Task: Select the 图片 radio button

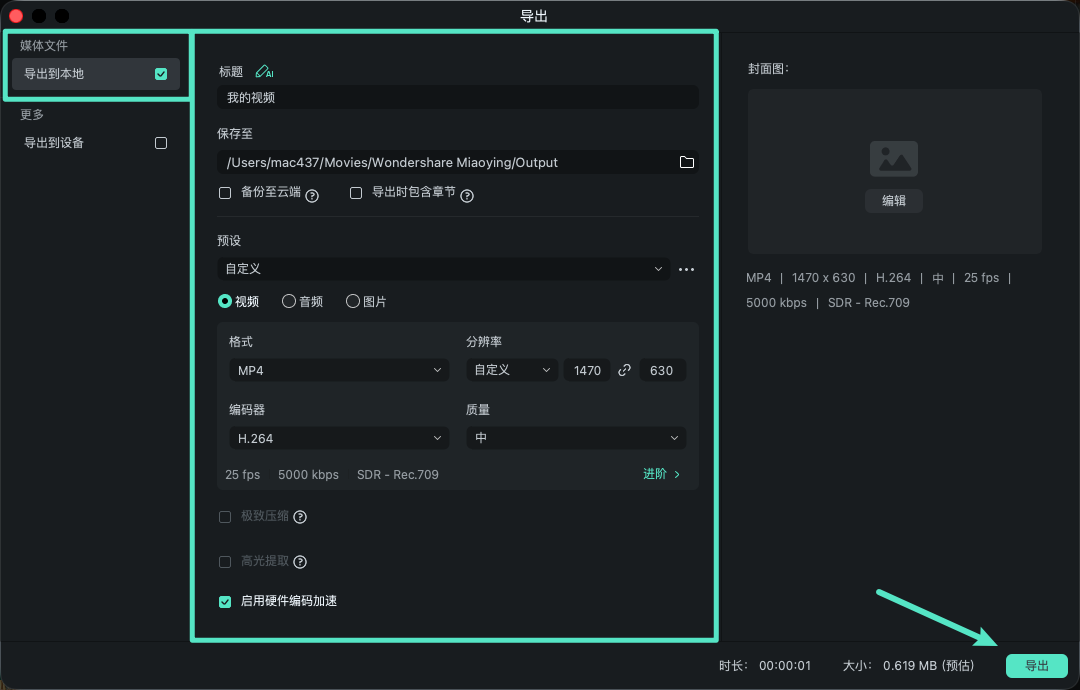Action: point(353,301)
